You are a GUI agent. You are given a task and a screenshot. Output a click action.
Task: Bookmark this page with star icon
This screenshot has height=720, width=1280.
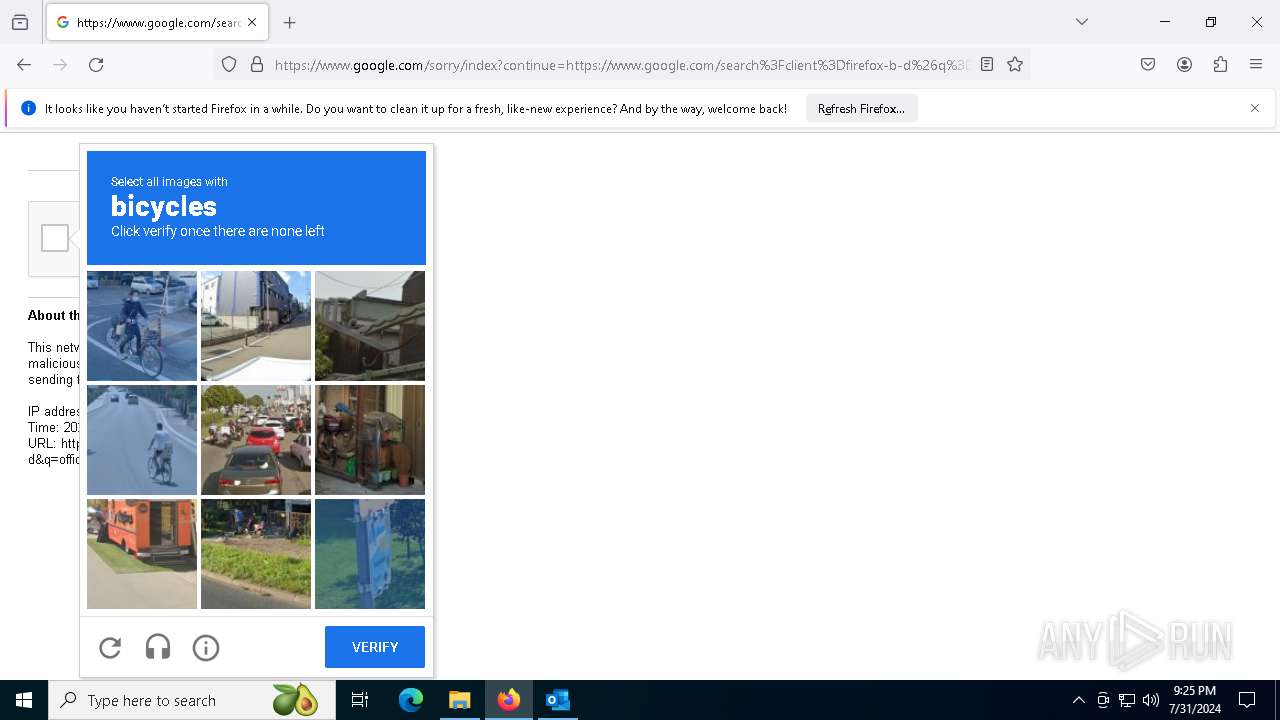tap(1015, 65)
